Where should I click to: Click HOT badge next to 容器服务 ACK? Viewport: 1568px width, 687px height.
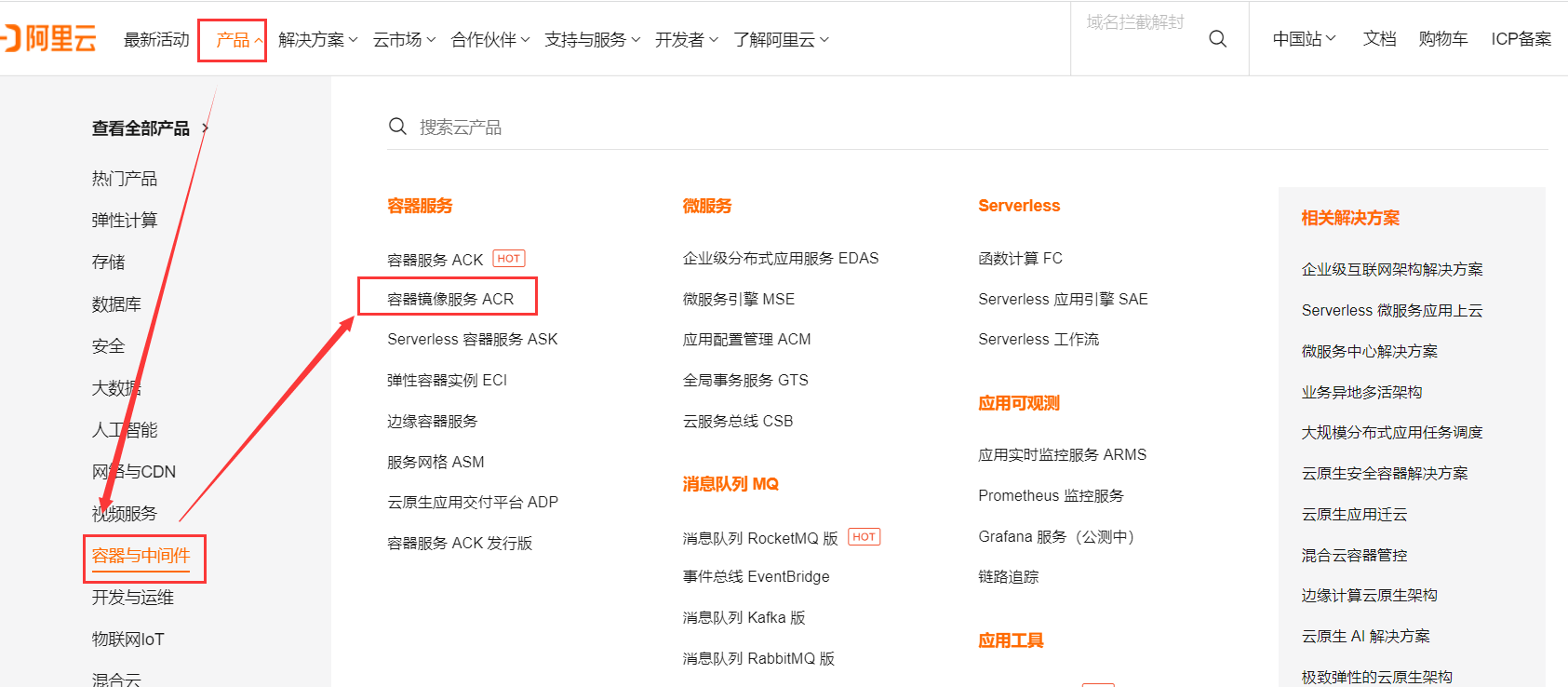[x=509, y=259]
